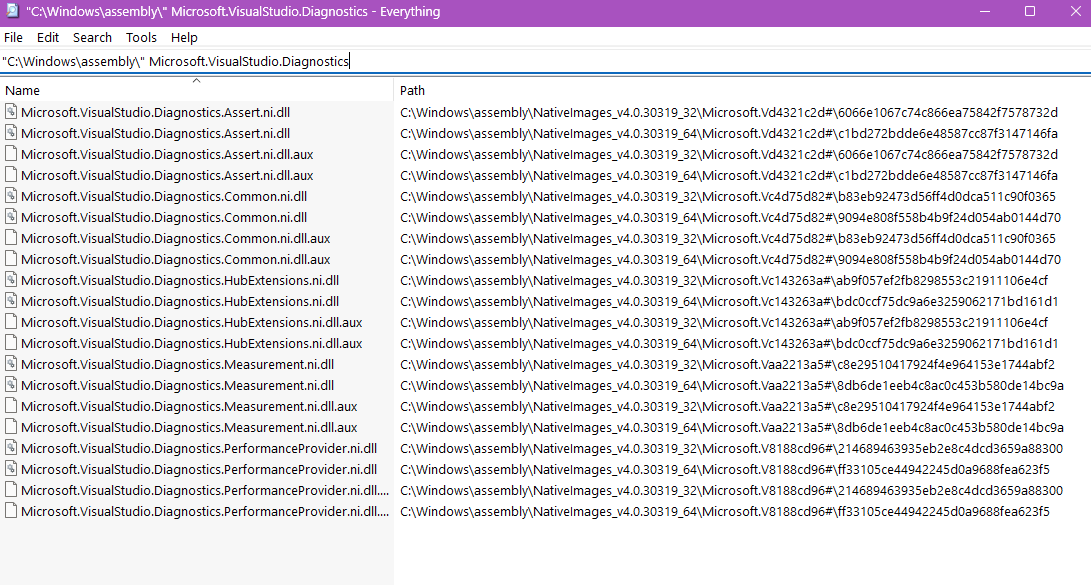Click icon of Measurement.ni.dll in 8db6de1eeb4 row
This screenshot has height=585, width=1091.
point(10,385)
